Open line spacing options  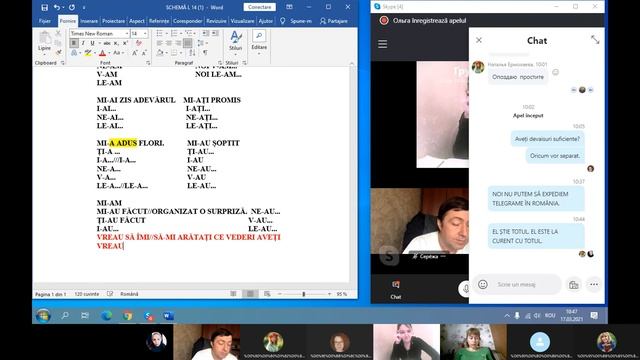coord(201,43)
